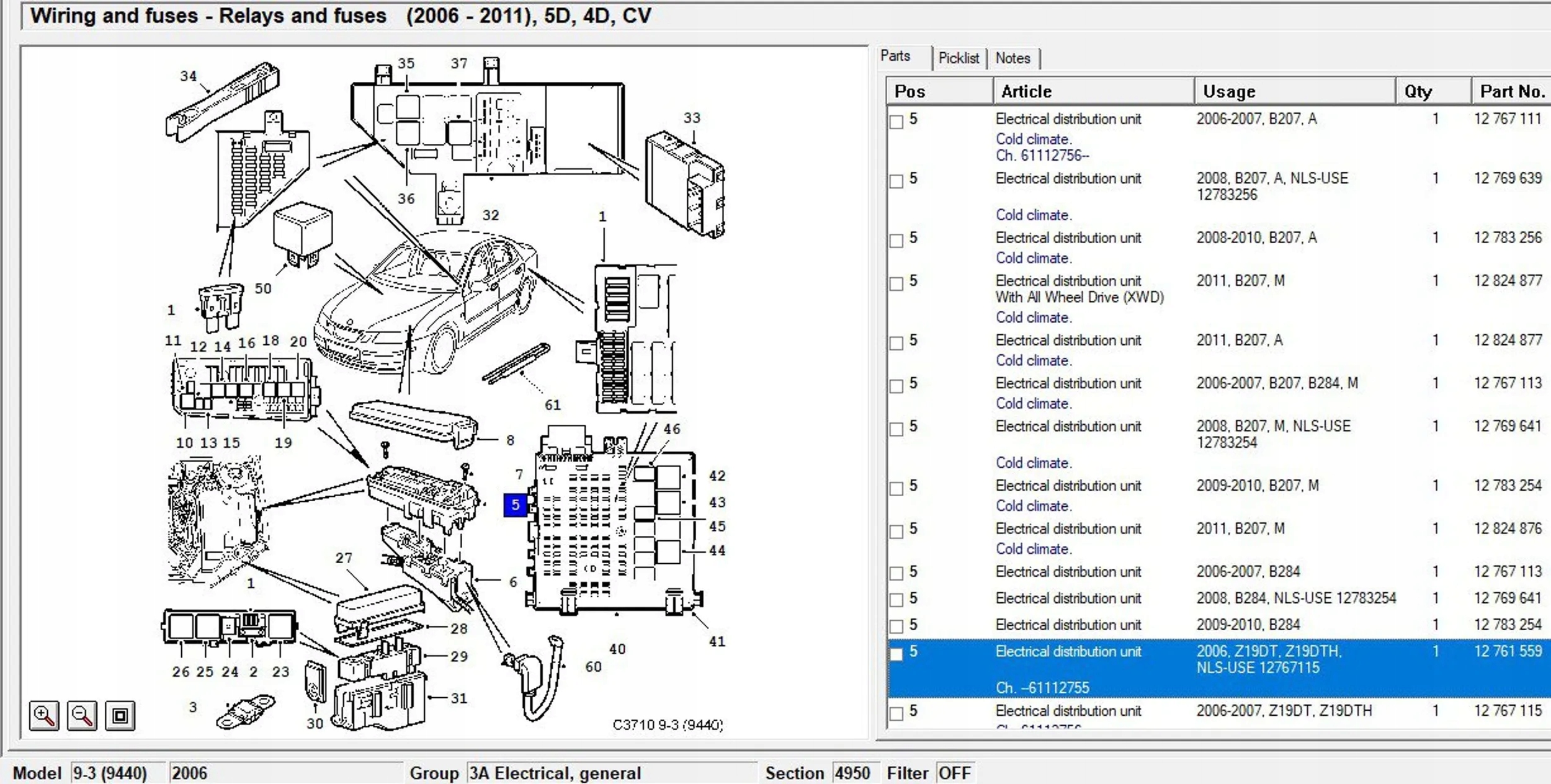Check the box for part 12 767 115
1551x784 pixels.
tap(896, 713)
